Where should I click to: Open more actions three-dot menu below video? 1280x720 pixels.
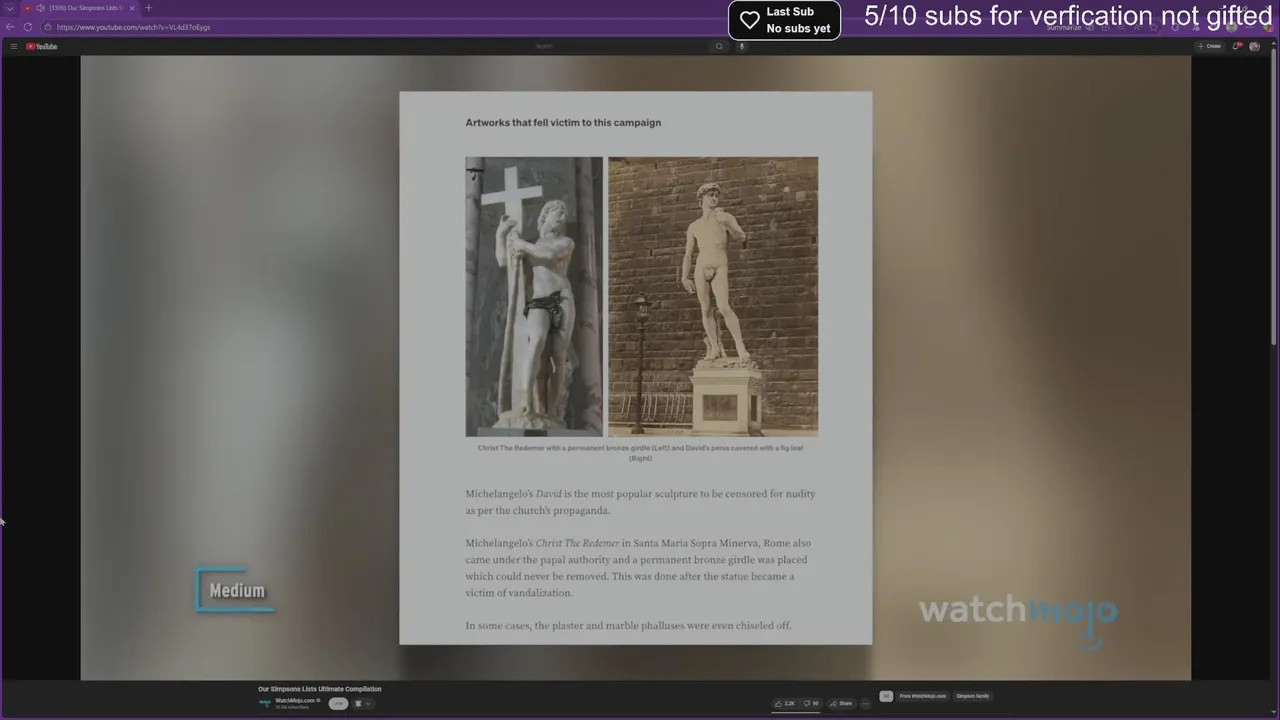pyautogui.click(x=866, y=703)
